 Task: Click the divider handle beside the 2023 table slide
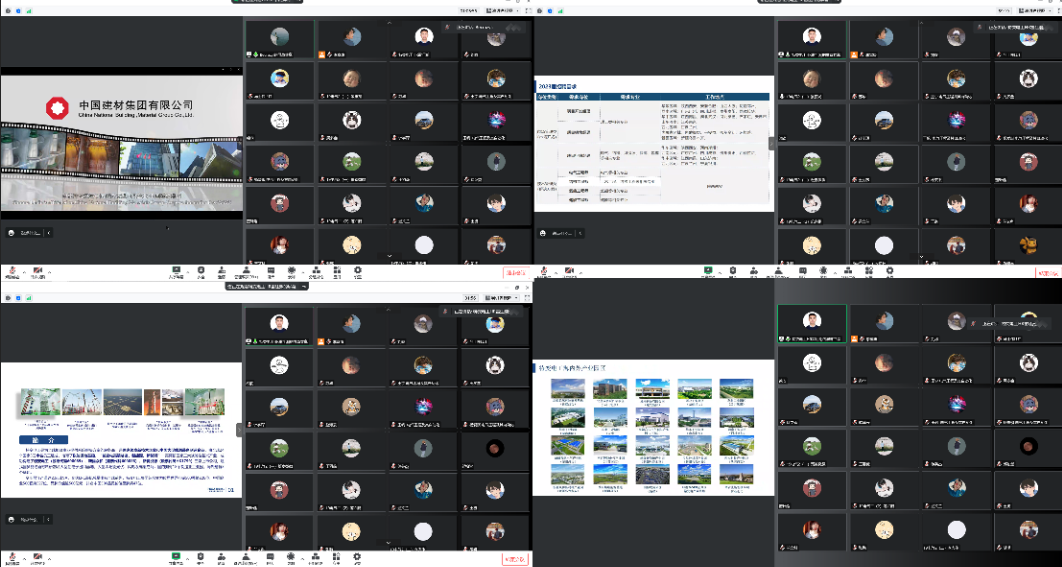771,143
